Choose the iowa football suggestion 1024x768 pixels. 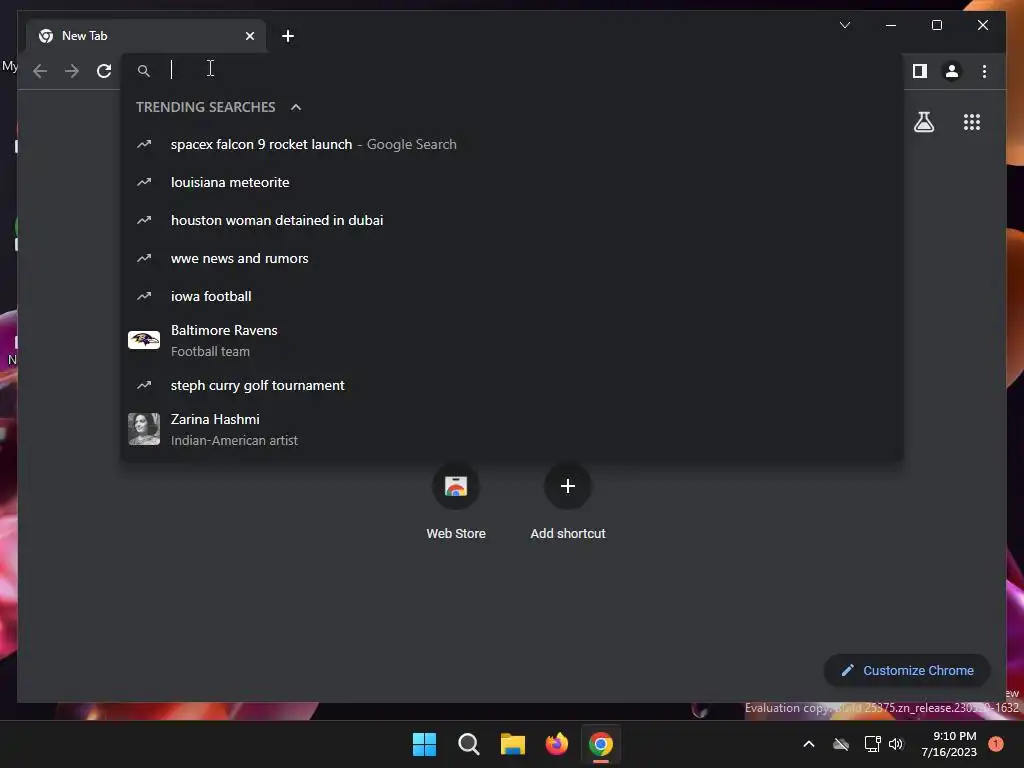pyautogui.click(x=512, y=296)
